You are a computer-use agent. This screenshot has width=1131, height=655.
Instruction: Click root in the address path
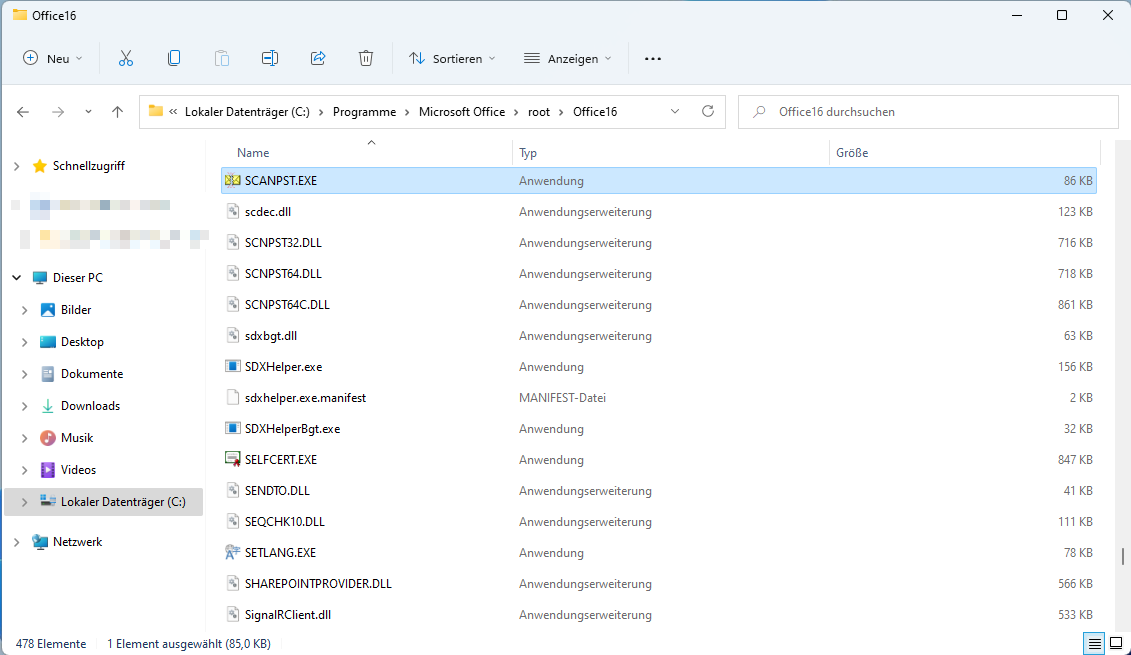coord(539,112)
